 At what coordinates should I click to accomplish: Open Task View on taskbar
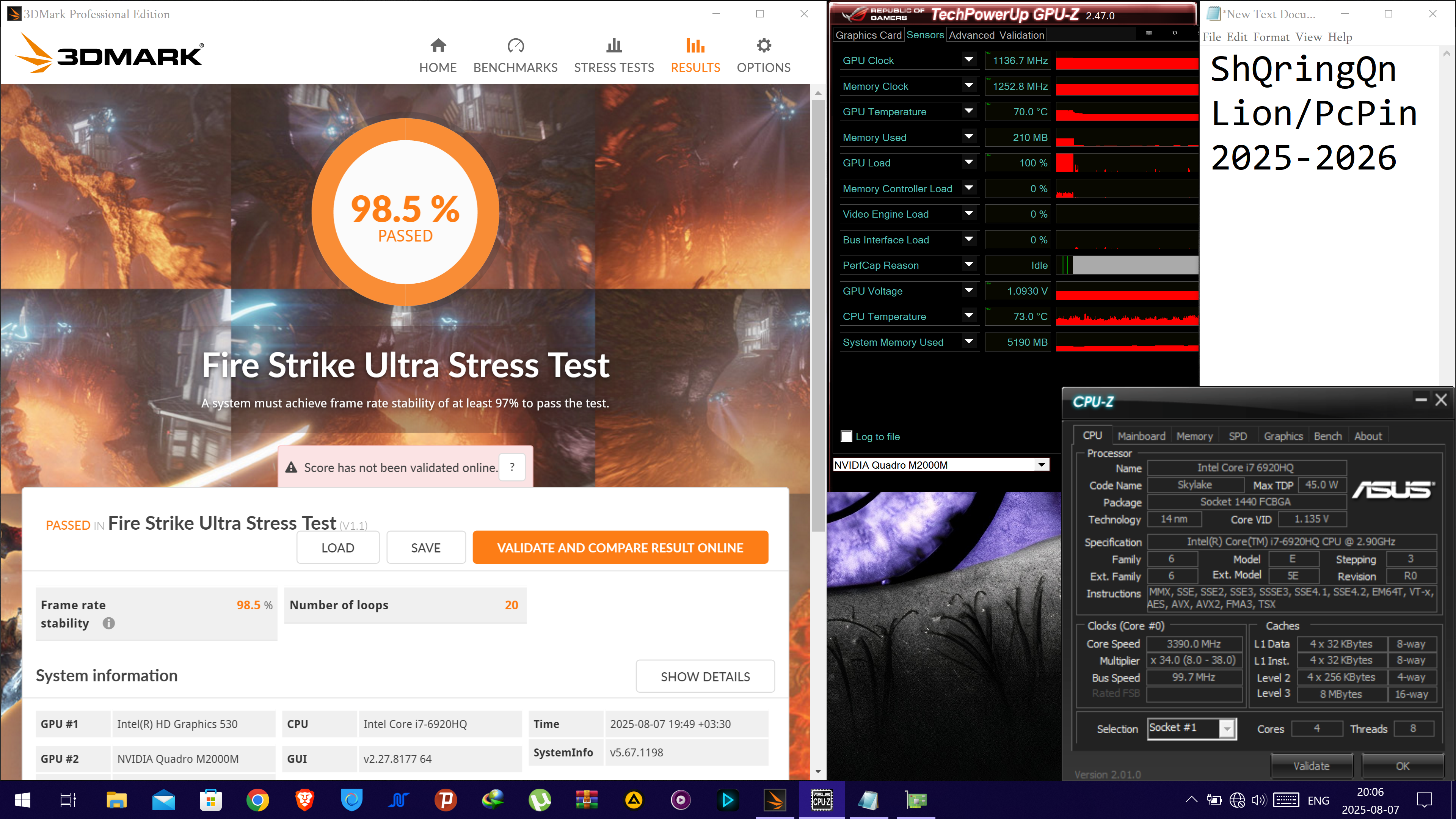[68, 800]
